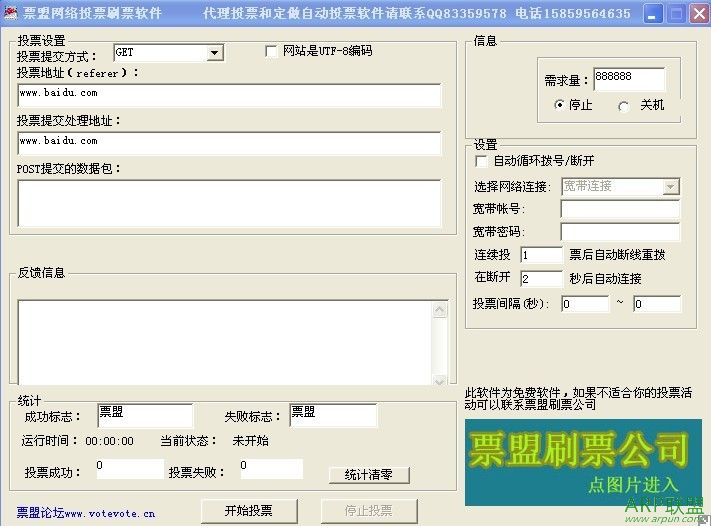The width and height of the screenshot is (711, 526).
Task: Click the 统计清零 button
Action: coord(369,475)
